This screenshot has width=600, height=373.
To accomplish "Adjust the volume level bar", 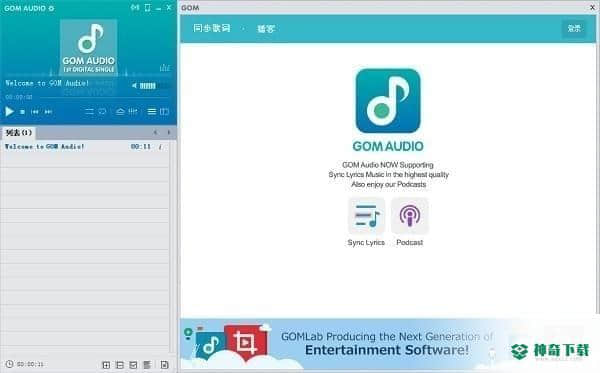I will coord(148,86).
